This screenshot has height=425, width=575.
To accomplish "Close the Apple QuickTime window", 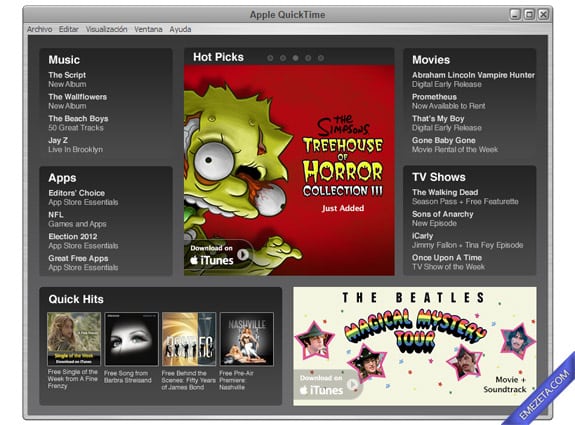I will tap(543, 14).
